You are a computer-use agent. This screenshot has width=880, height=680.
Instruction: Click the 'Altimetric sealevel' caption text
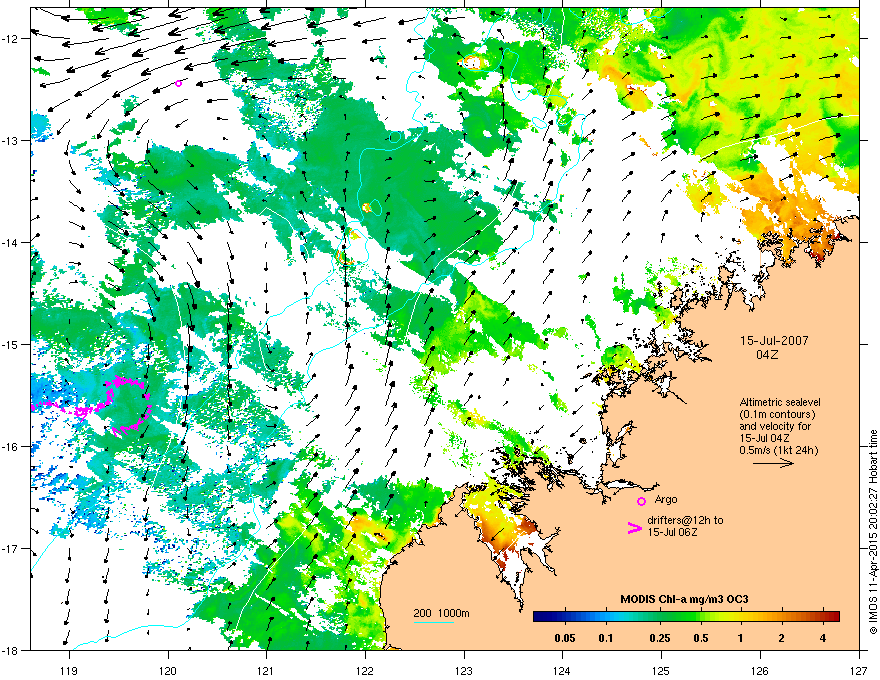pos(780,402)
